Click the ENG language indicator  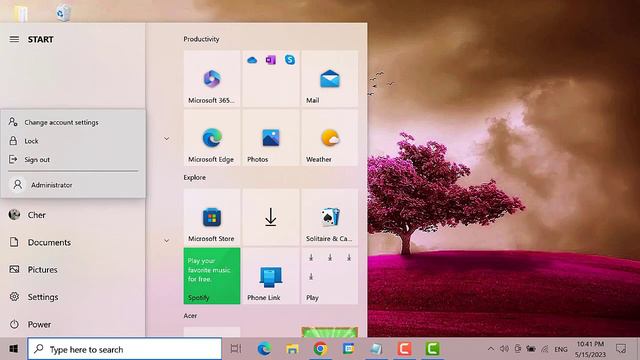pos(561,349)
